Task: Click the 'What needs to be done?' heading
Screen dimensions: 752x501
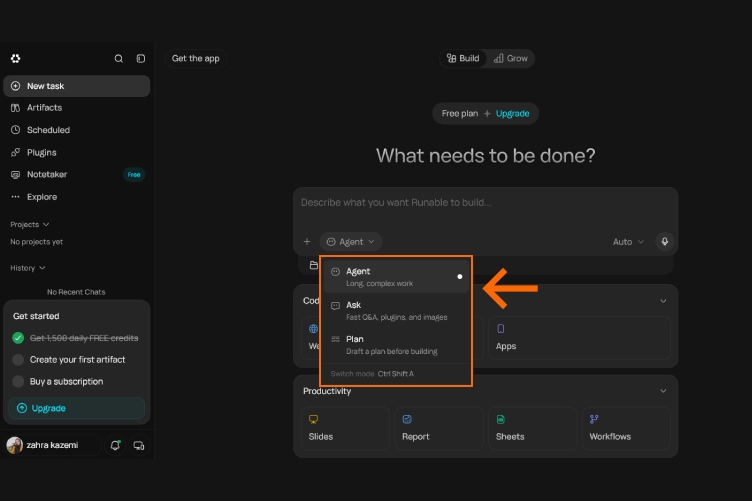Action: [x=485, y=156]
